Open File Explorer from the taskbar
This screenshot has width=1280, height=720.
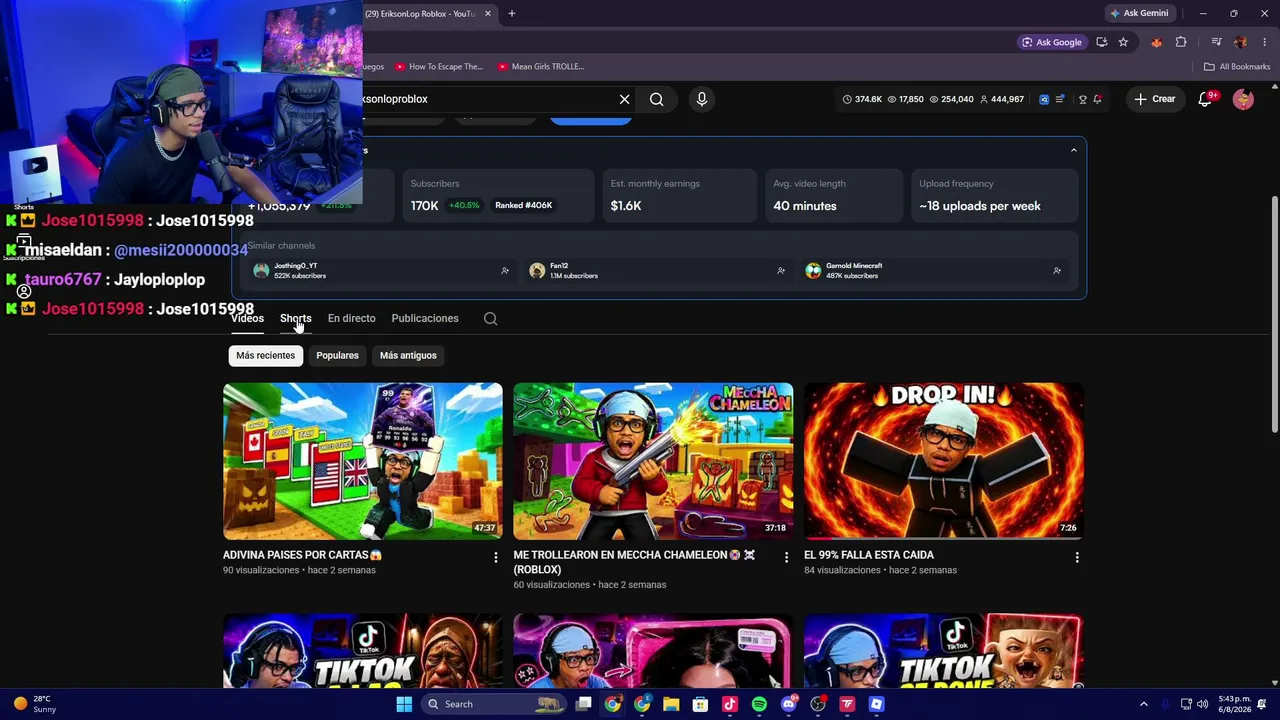tap(671, 704)
